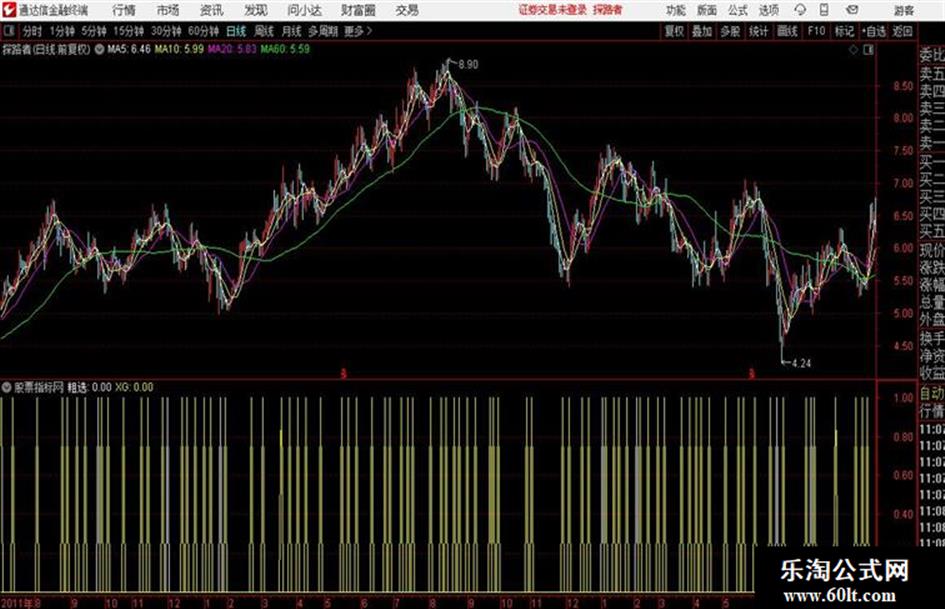Click the 标记 mark button
Screen dimensions: 945x609
(844, 31)
